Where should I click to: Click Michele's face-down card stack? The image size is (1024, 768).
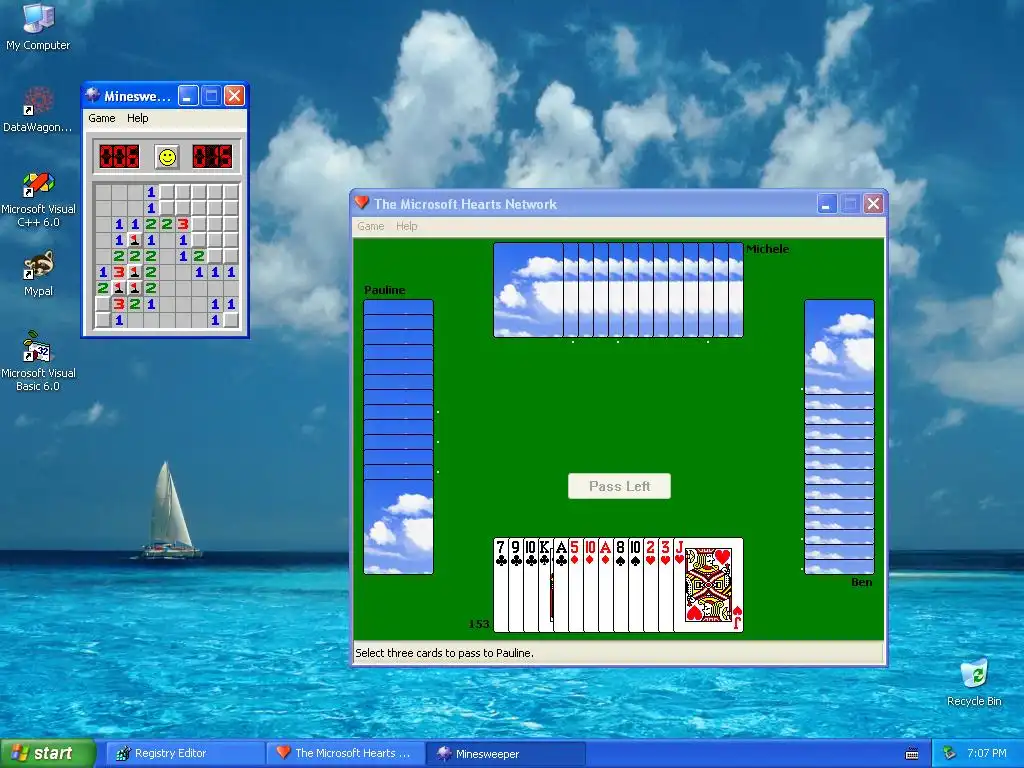pyautogui.click(x=618, y=290)
